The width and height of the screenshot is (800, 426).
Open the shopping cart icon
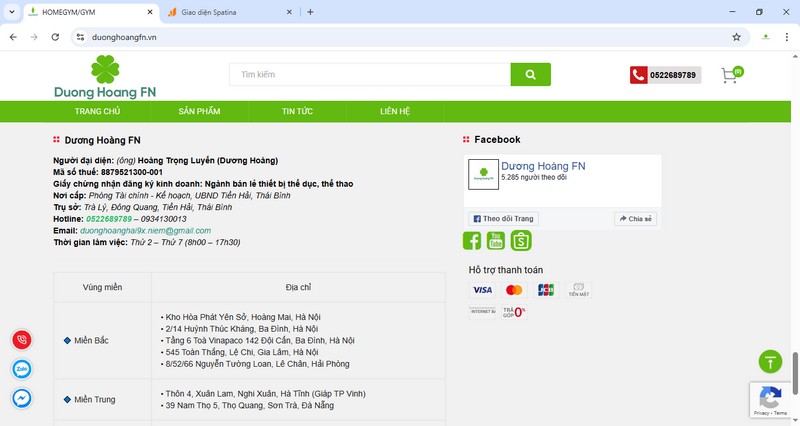tap(732, 74)
